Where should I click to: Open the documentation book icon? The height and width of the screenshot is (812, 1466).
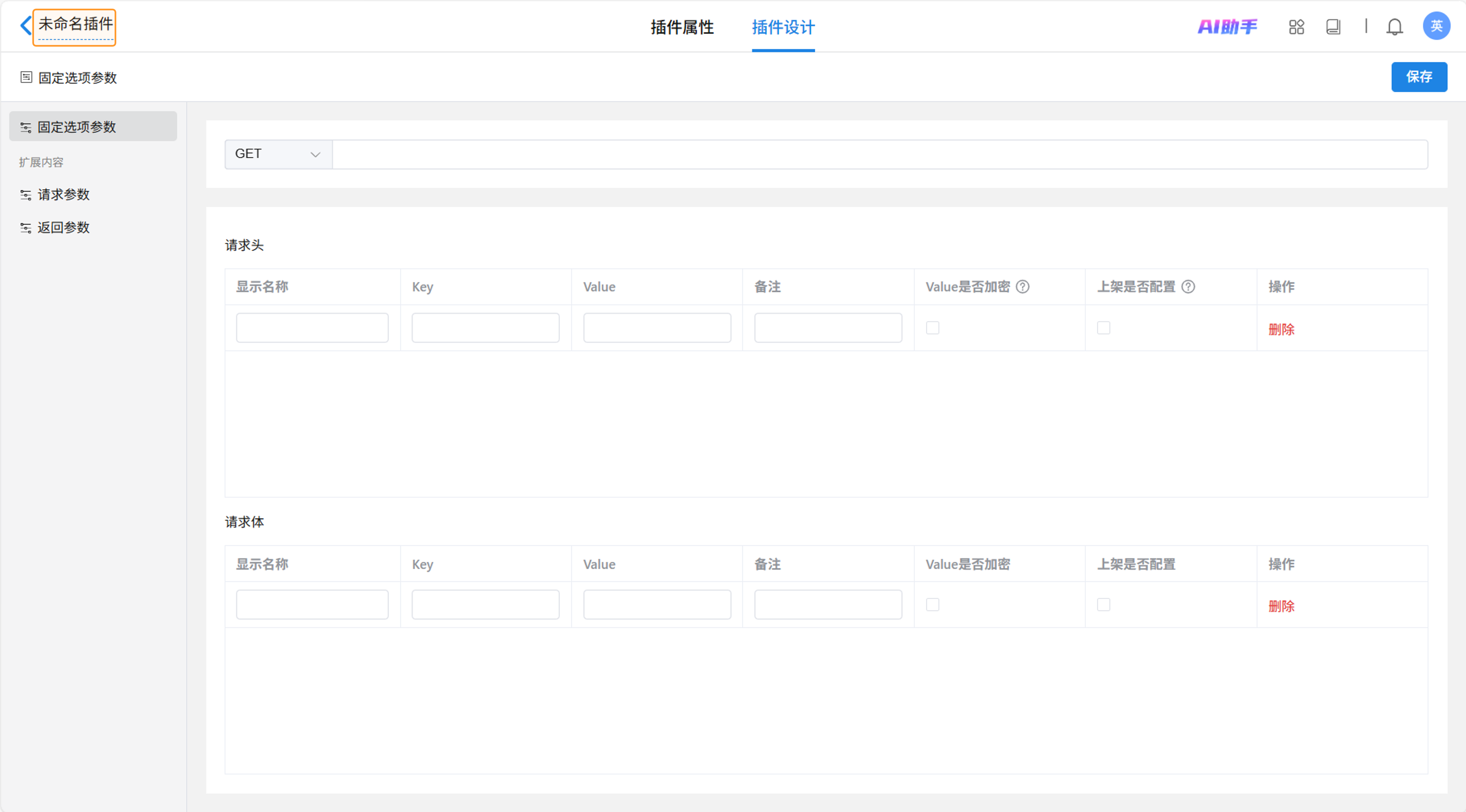coord(1333,27)
